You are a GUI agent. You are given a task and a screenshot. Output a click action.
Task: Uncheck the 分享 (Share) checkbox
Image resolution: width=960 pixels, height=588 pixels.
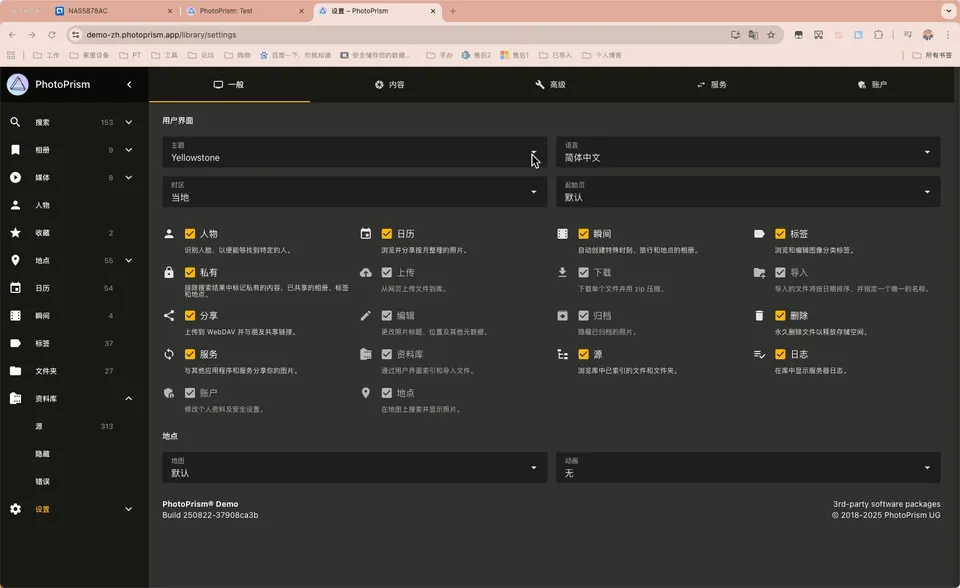(190, 316)
